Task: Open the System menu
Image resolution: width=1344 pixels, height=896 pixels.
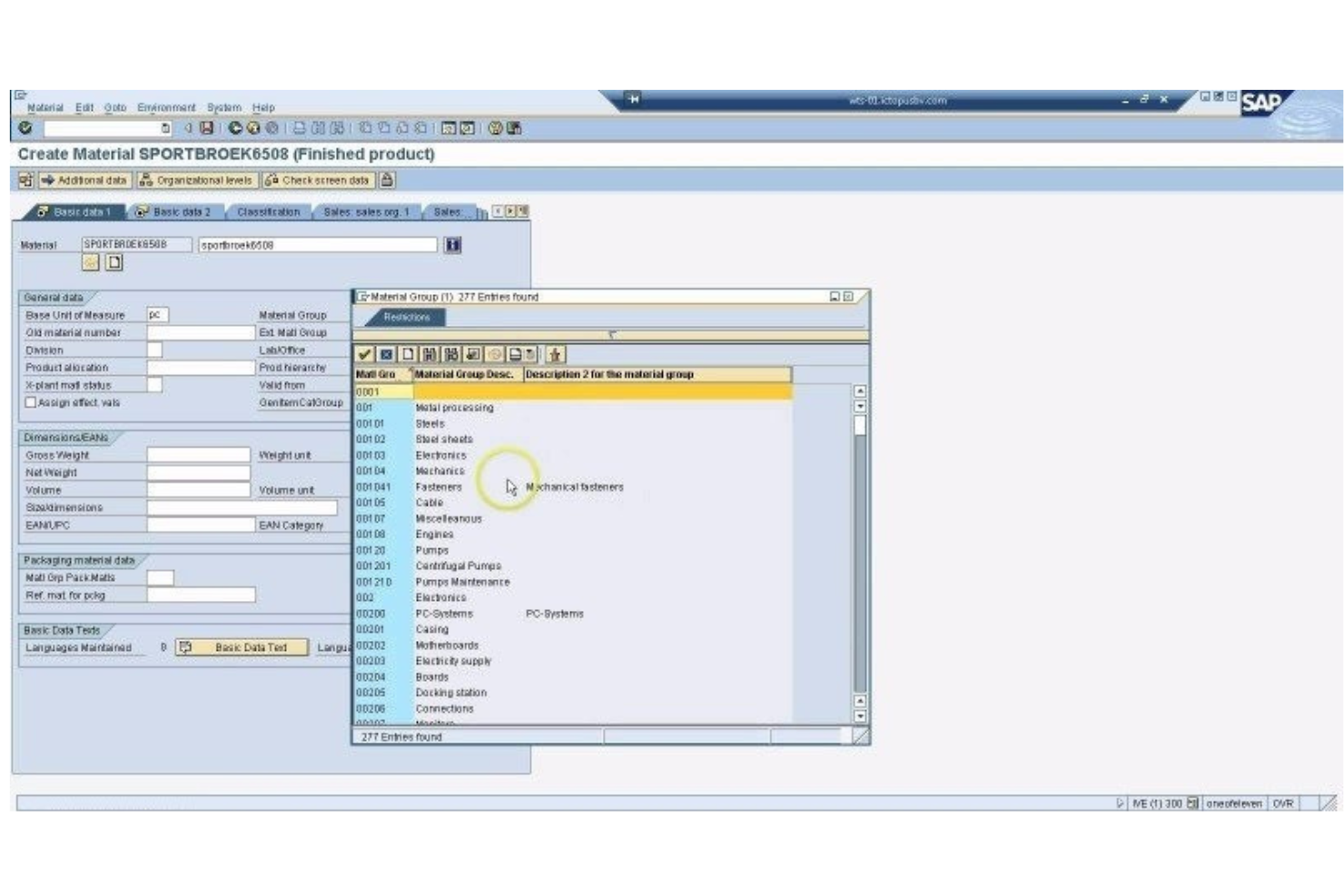Action: pyautogui.click(x=224, y=107)
